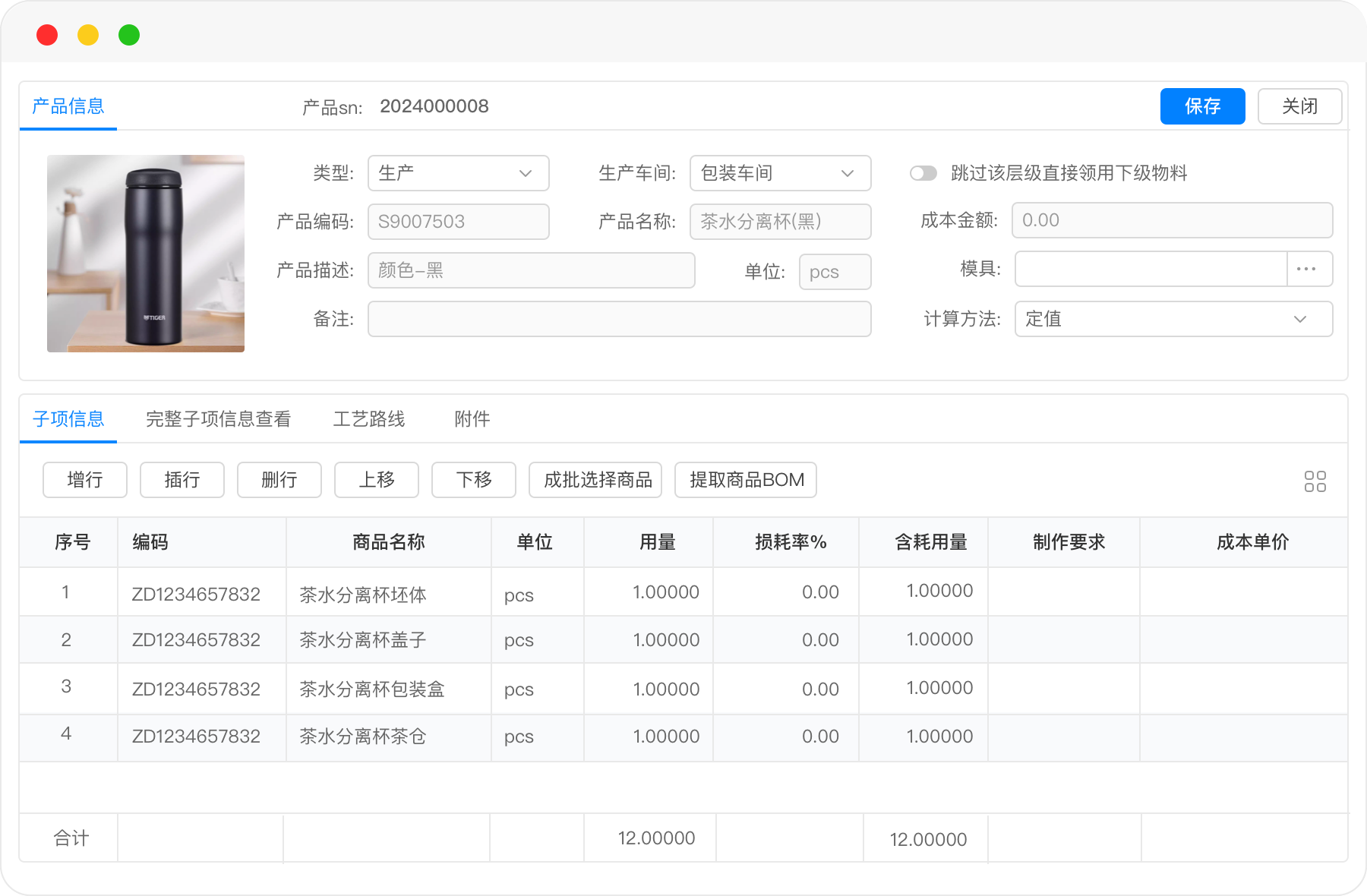Viewport: 1367px width, 896px height.
Task: Click 用量 cell of 茶水分离杯盖子 row
Action: coord(649,639)
